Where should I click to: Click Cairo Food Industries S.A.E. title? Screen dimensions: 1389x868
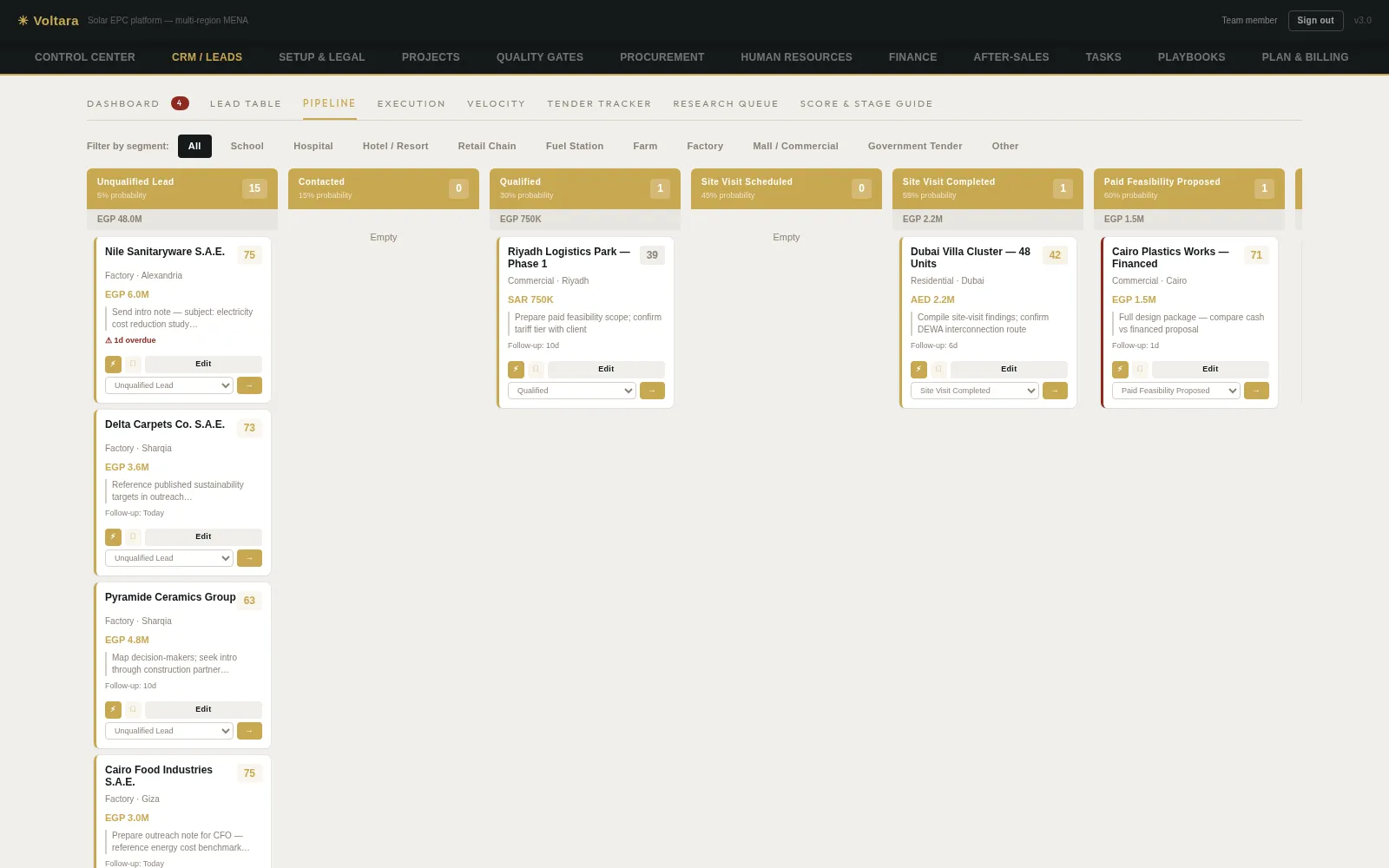tap(159, 776)
